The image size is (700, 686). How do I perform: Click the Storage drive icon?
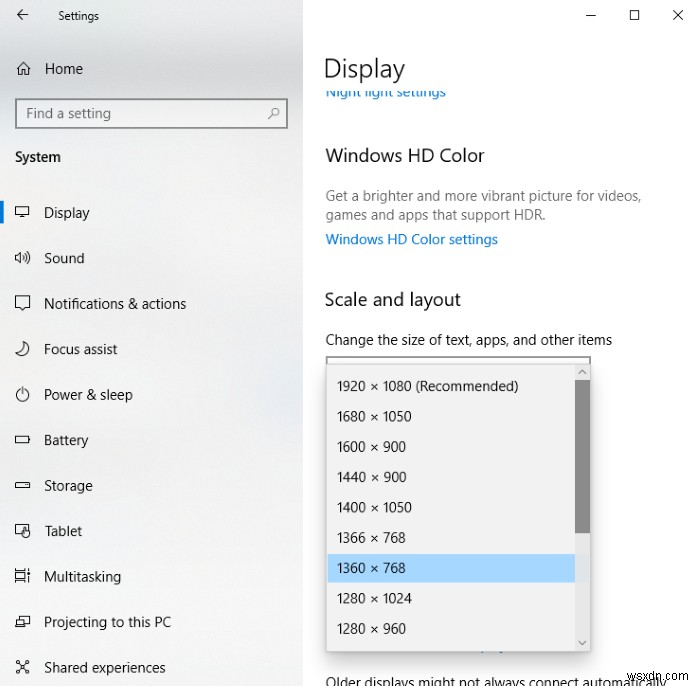[x=22, y=485]
